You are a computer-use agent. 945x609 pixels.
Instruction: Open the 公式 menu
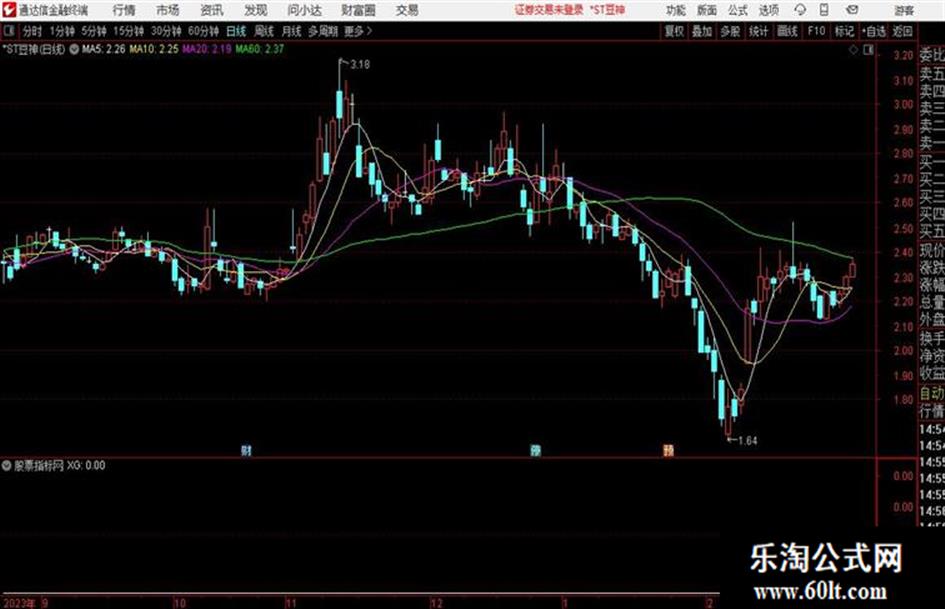tap(738, 10)
